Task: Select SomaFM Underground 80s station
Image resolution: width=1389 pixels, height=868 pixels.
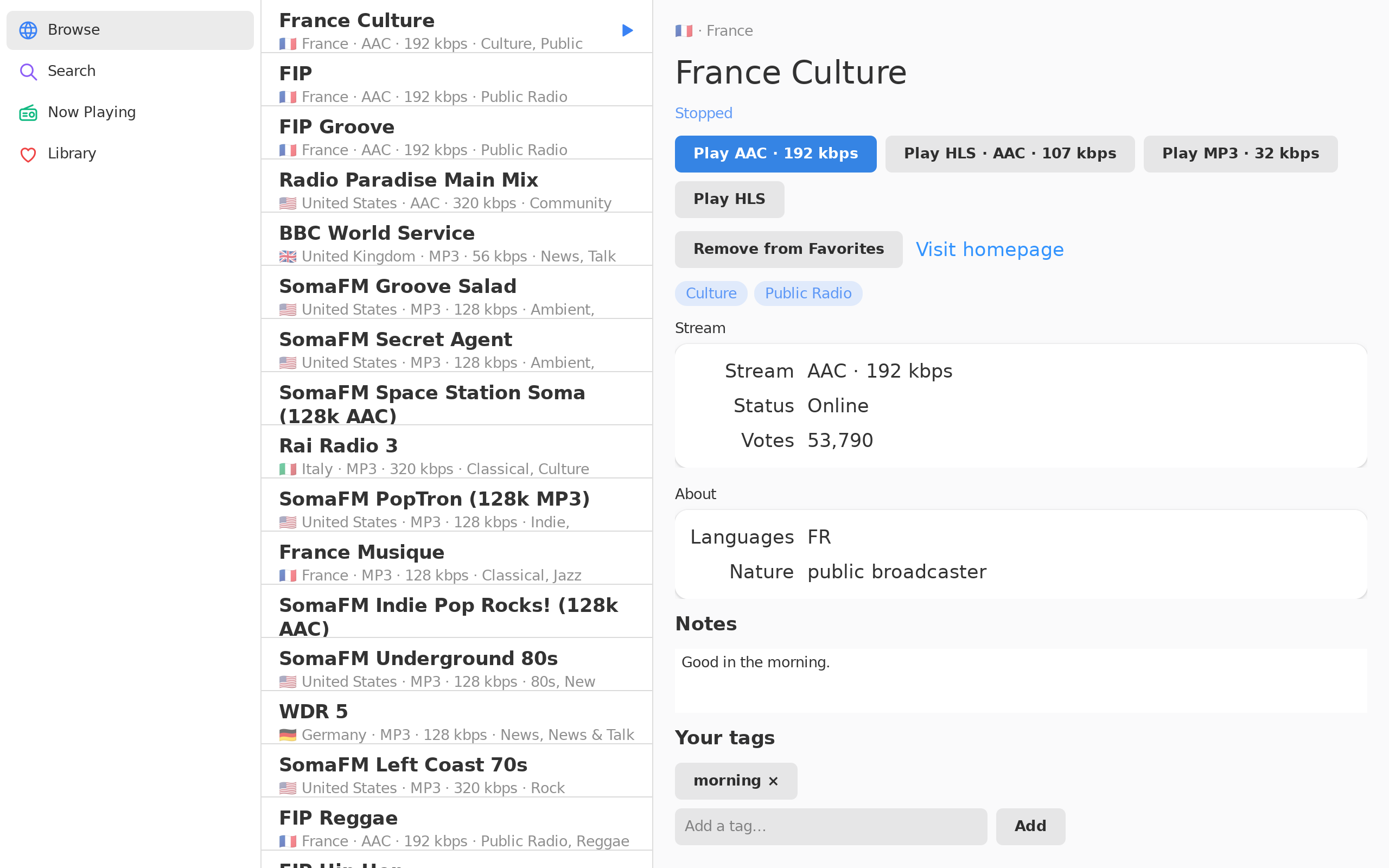Action: pyautogui.click(x=457, y=665)
